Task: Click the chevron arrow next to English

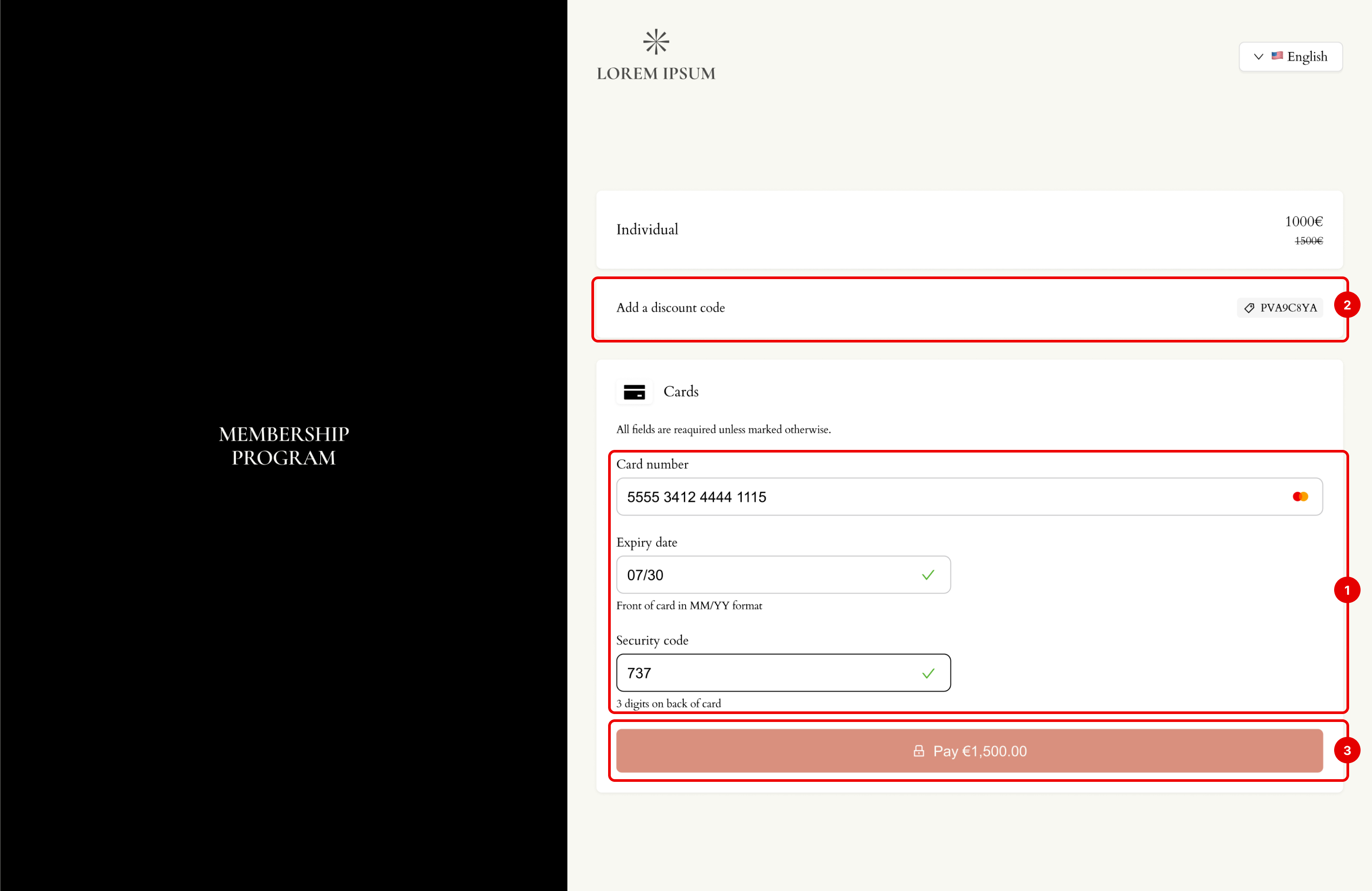Action: (1258, 56)
